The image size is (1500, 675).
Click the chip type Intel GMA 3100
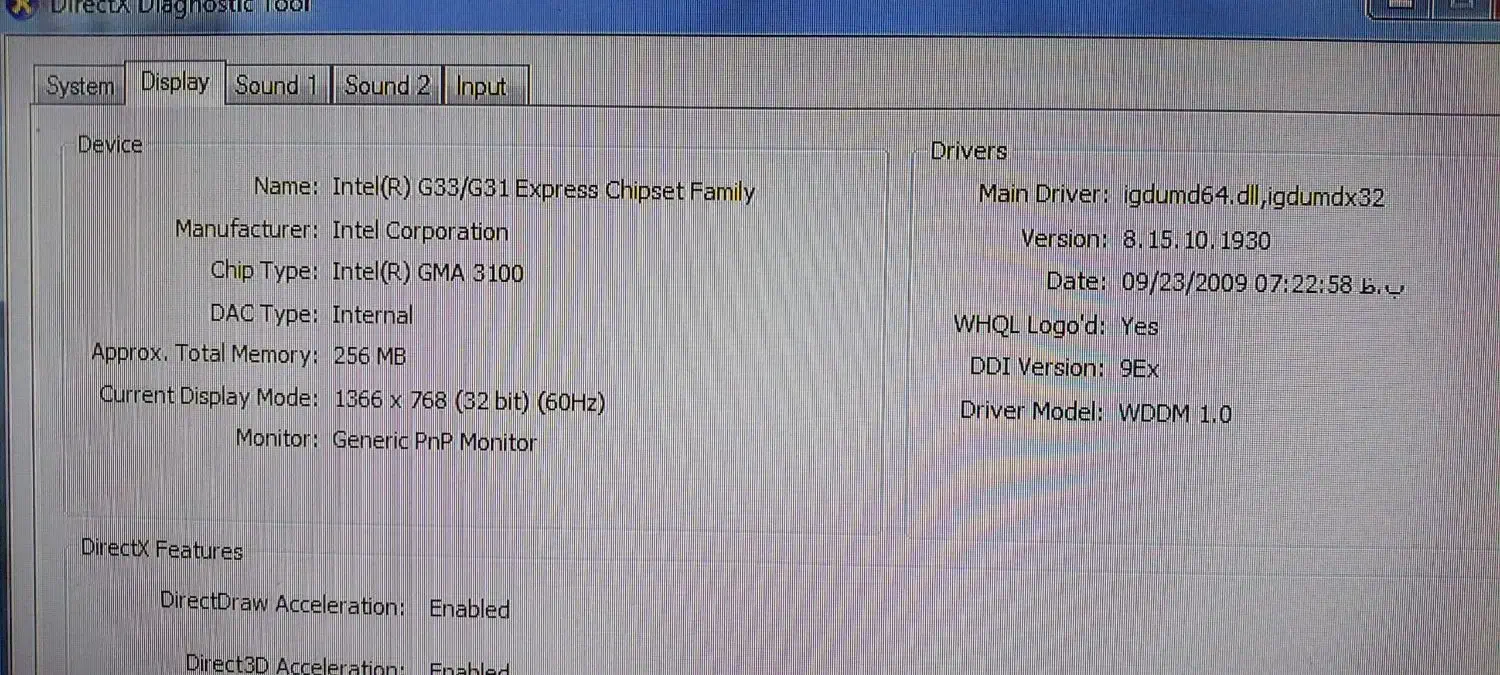427,273
